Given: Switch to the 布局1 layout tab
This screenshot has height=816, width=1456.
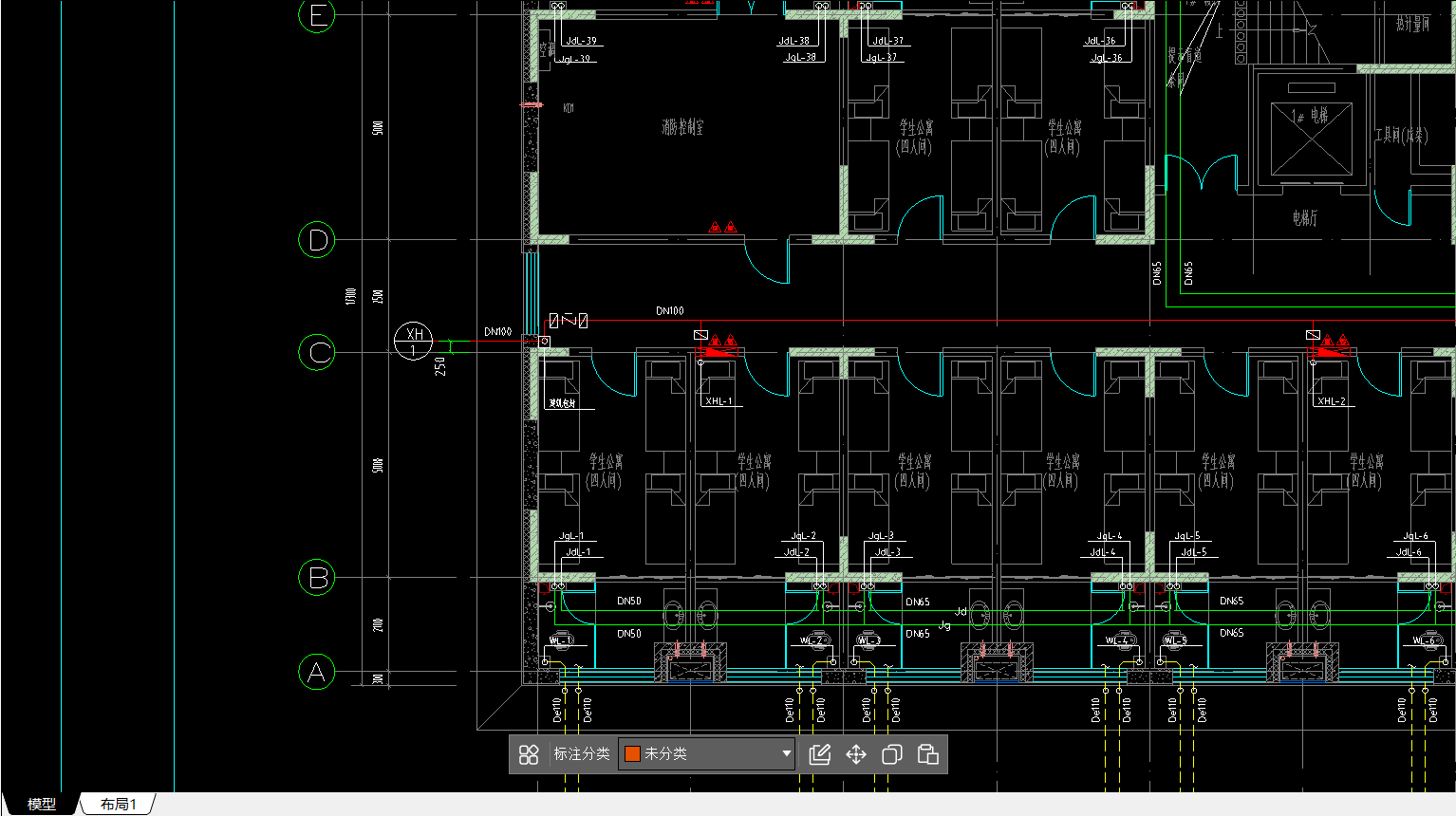Looking at the screenshot, I should tap(119, 804).
